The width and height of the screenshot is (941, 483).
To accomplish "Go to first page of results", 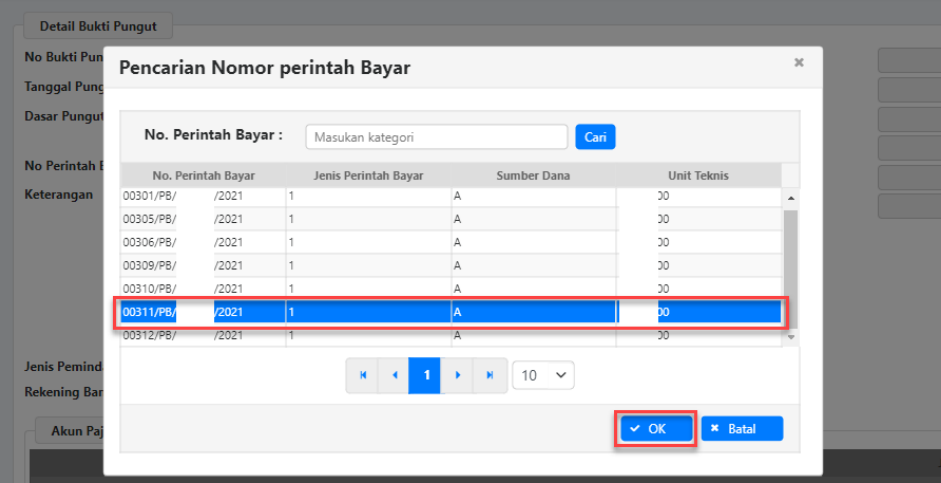I will click(362, 375).
